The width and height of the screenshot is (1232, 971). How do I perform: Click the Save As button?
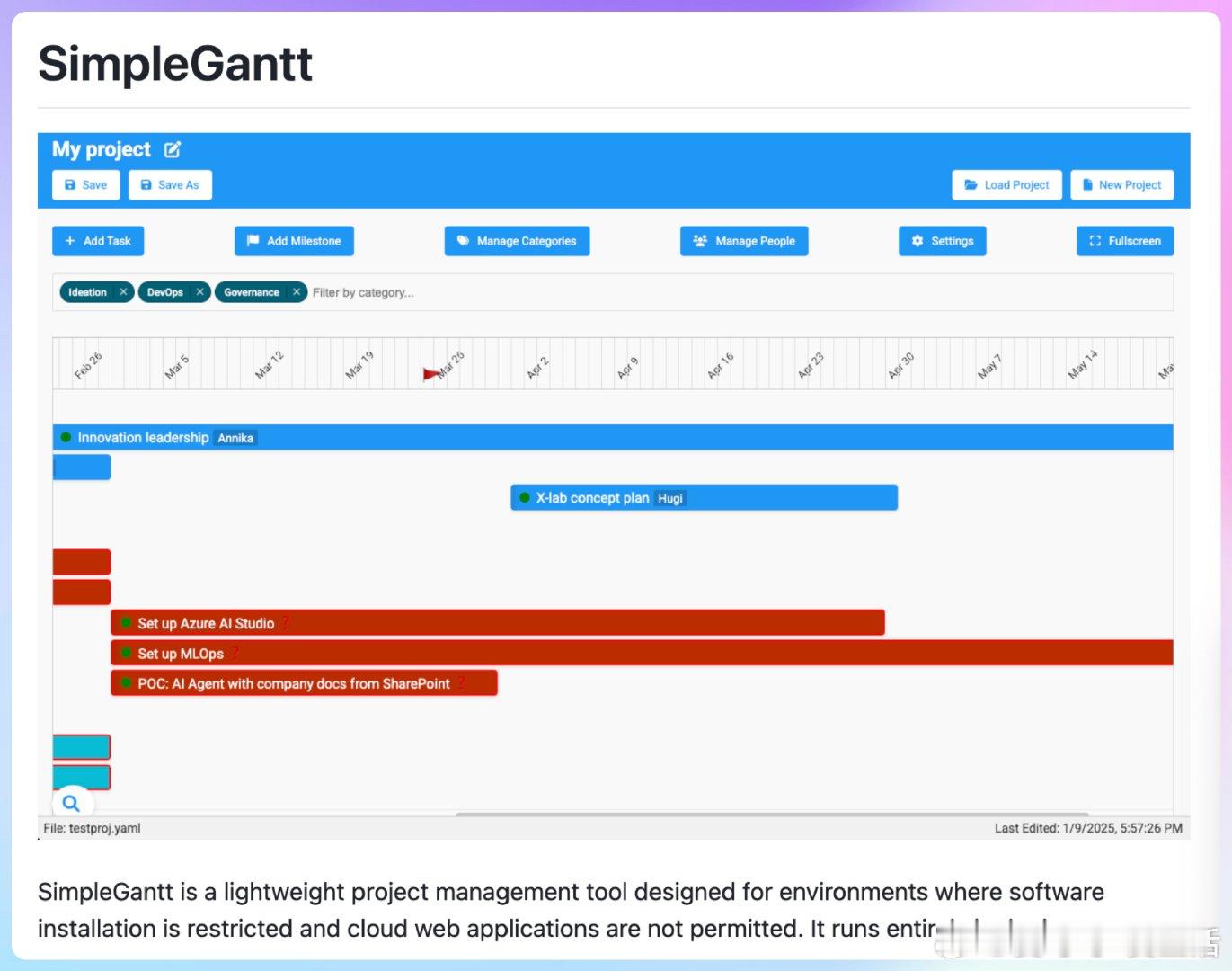(170, 185)
